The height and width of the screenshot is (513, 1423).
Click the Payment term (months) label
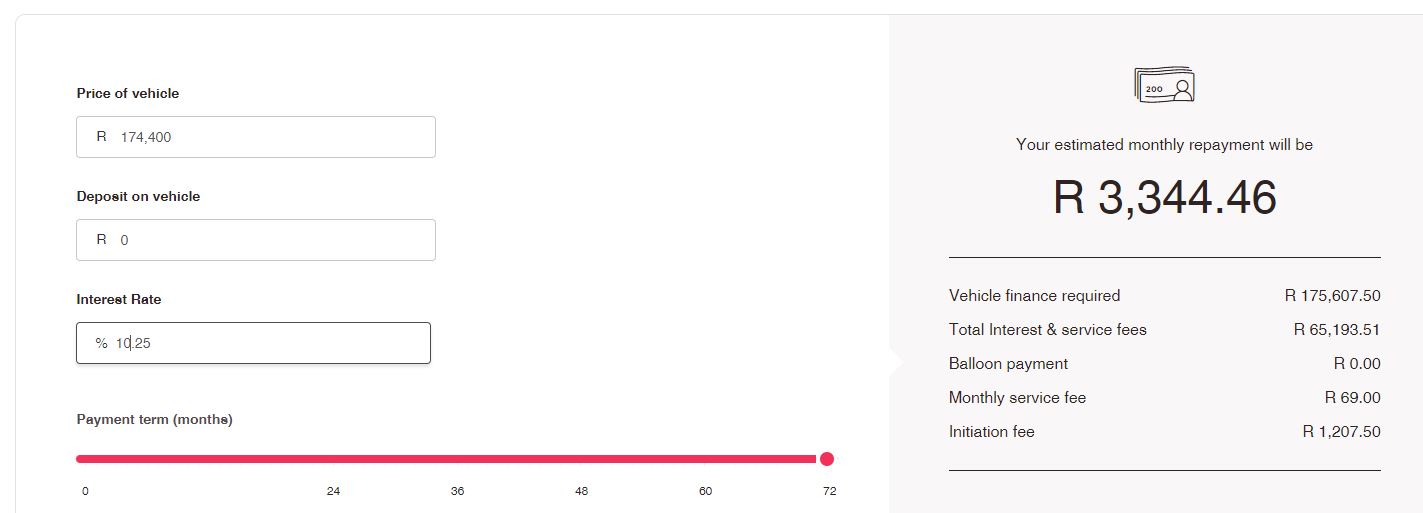[x=154, y=420]
